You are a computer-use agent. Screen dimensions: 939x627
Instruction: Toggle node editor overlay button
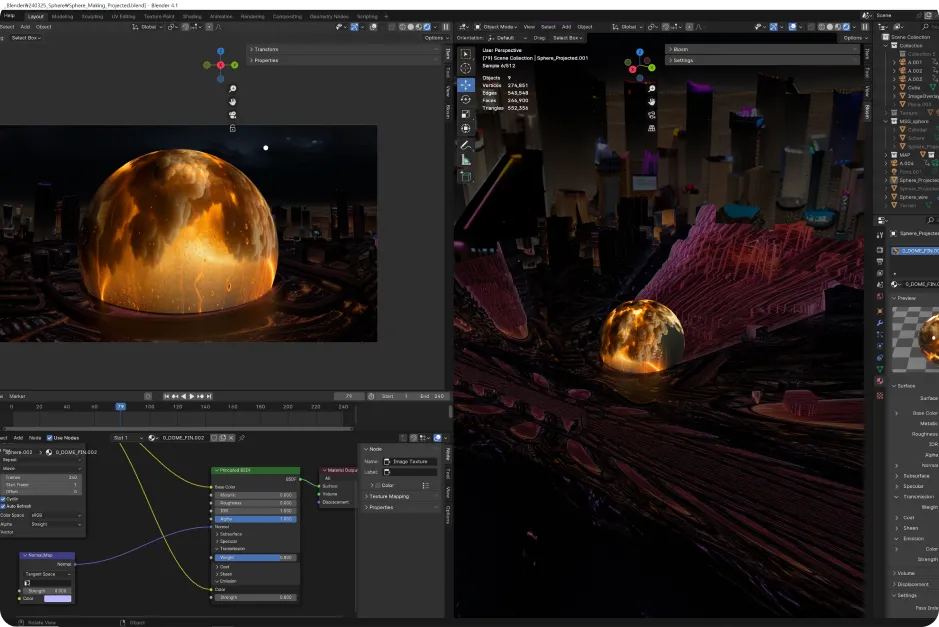click(x=437, y=438)
